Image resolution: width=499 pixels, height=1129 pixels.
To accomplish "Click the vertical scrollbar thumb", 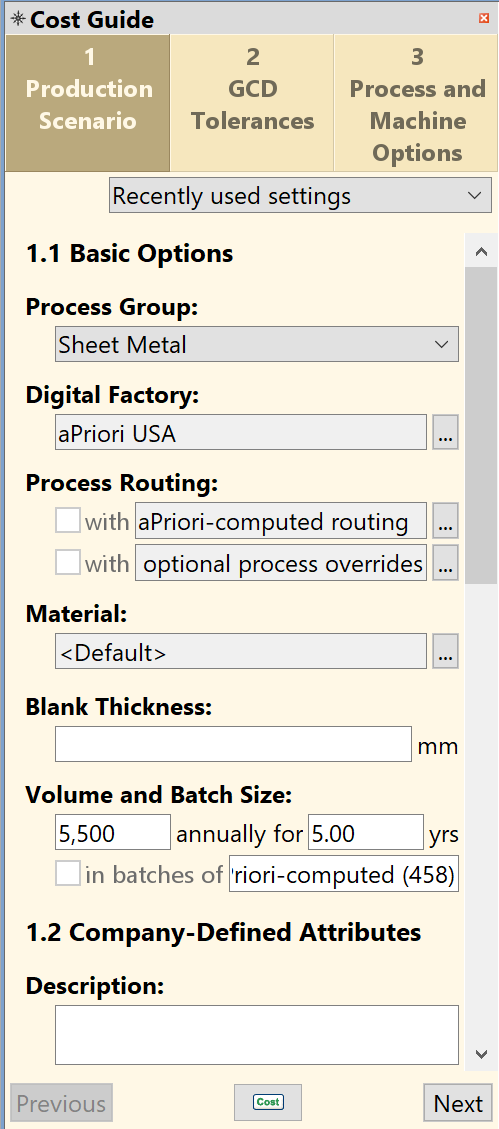I will (482, 425).
